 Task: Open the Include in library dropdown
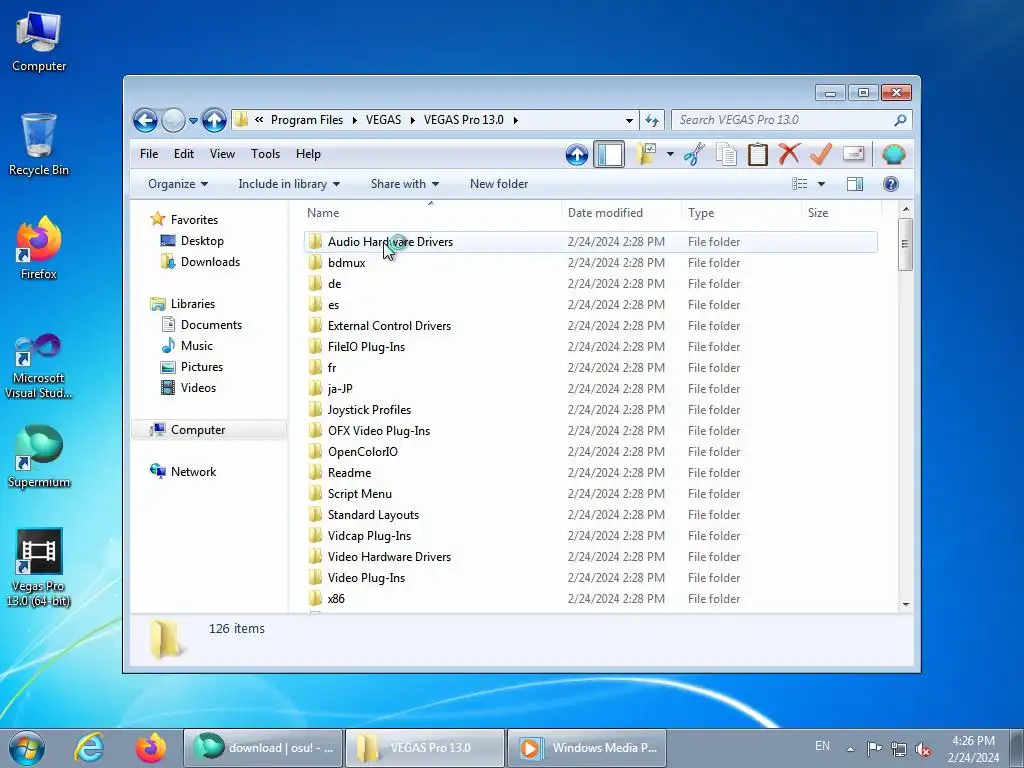(289, 184)
